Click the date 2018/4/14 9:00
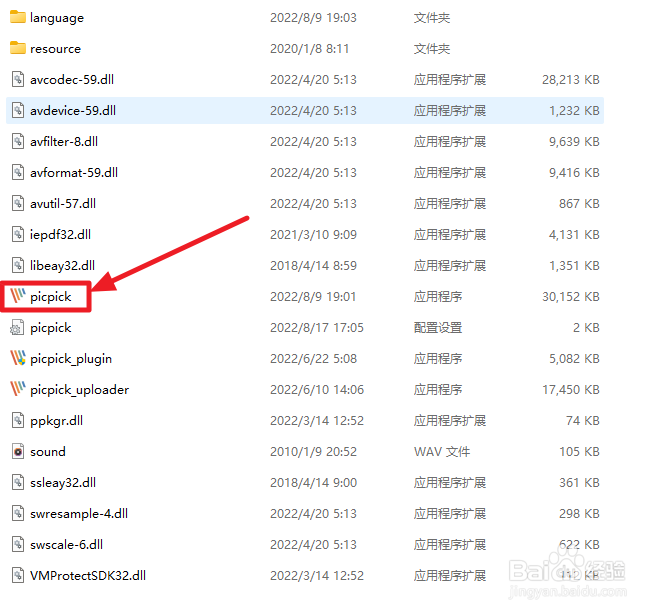The image size is (664, 615). pyautogui.click(x=313, y=482)
